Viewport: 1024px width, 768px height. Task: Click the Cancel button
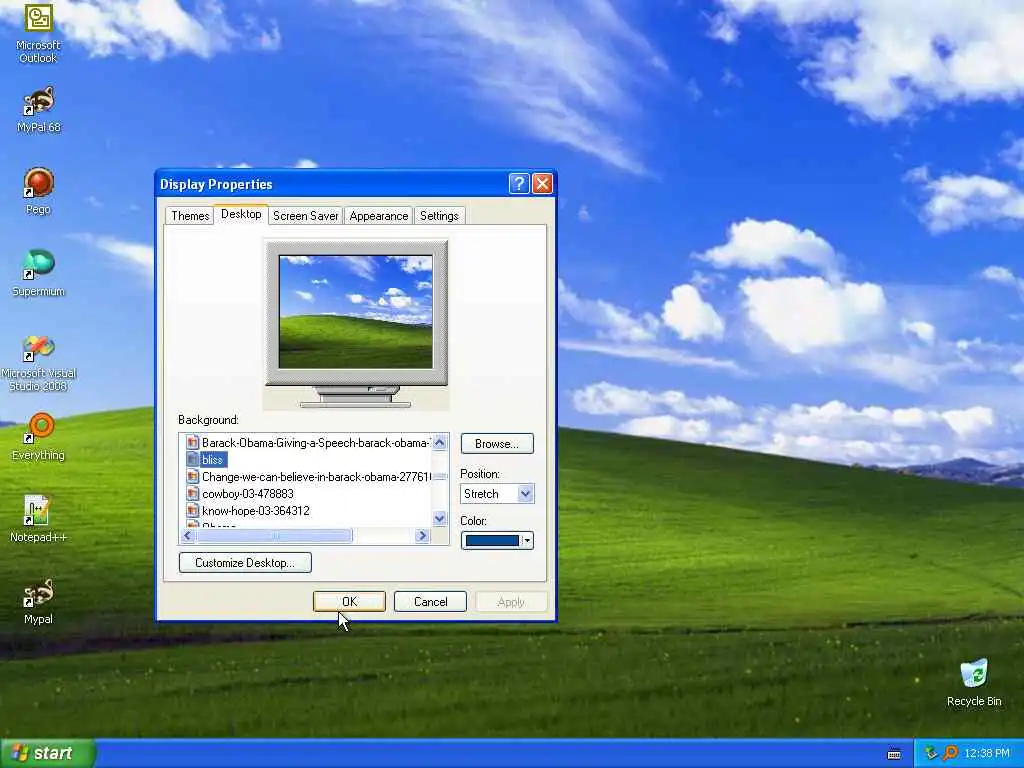tap(430, 601)
